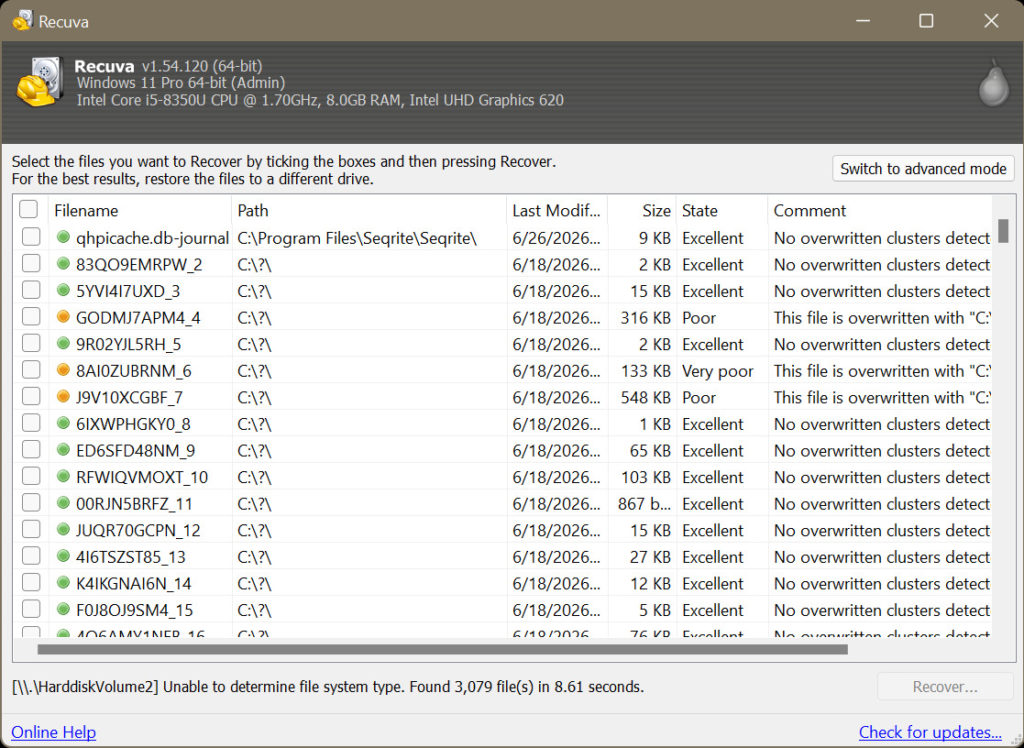Click the green status dot beside 6IXWPHGKY0_8
The width and height of the screenshot is (1024, 748).
(63, 423)
